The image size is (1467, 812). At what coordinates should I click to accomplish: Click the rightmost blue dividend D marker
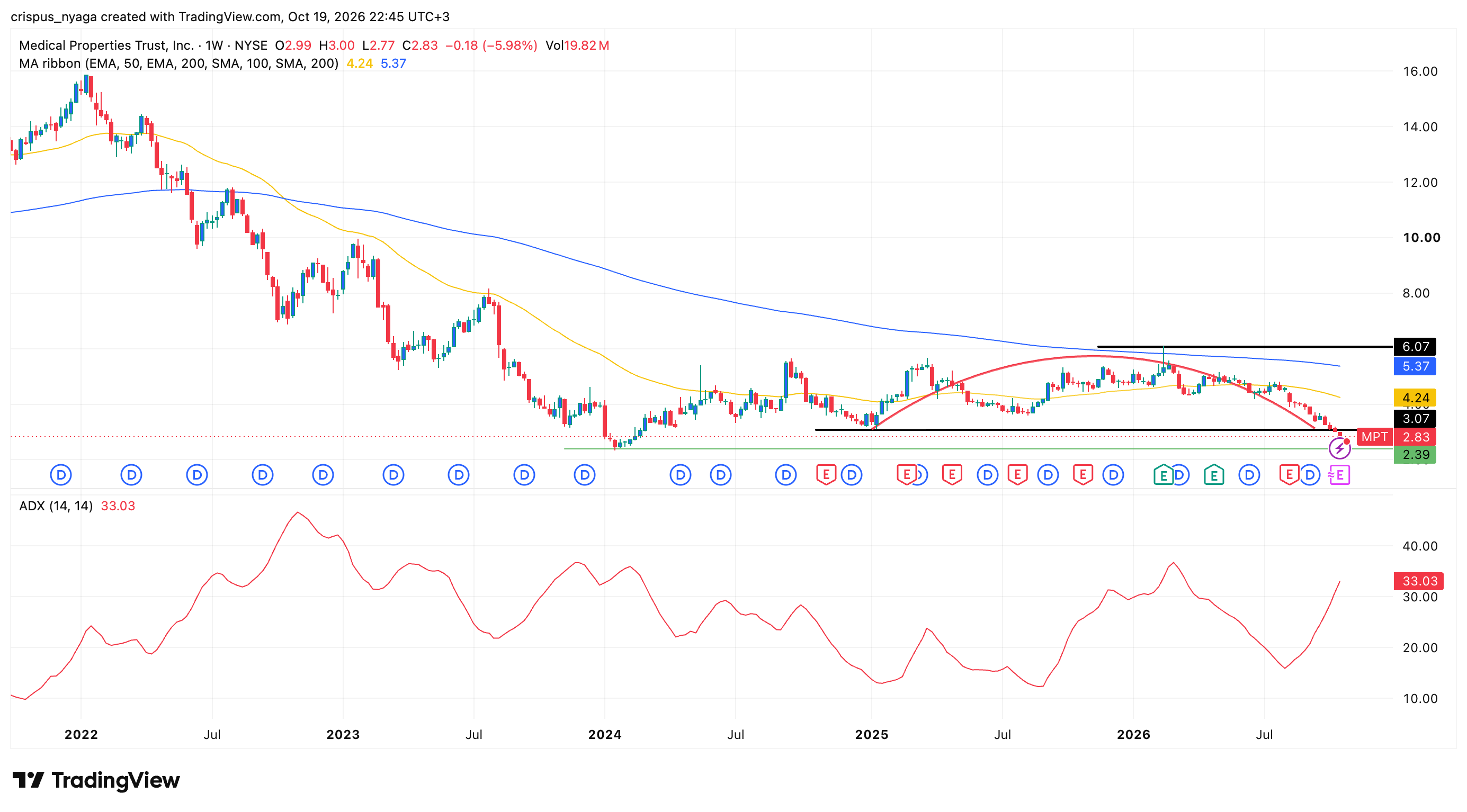coord(1310,475)
